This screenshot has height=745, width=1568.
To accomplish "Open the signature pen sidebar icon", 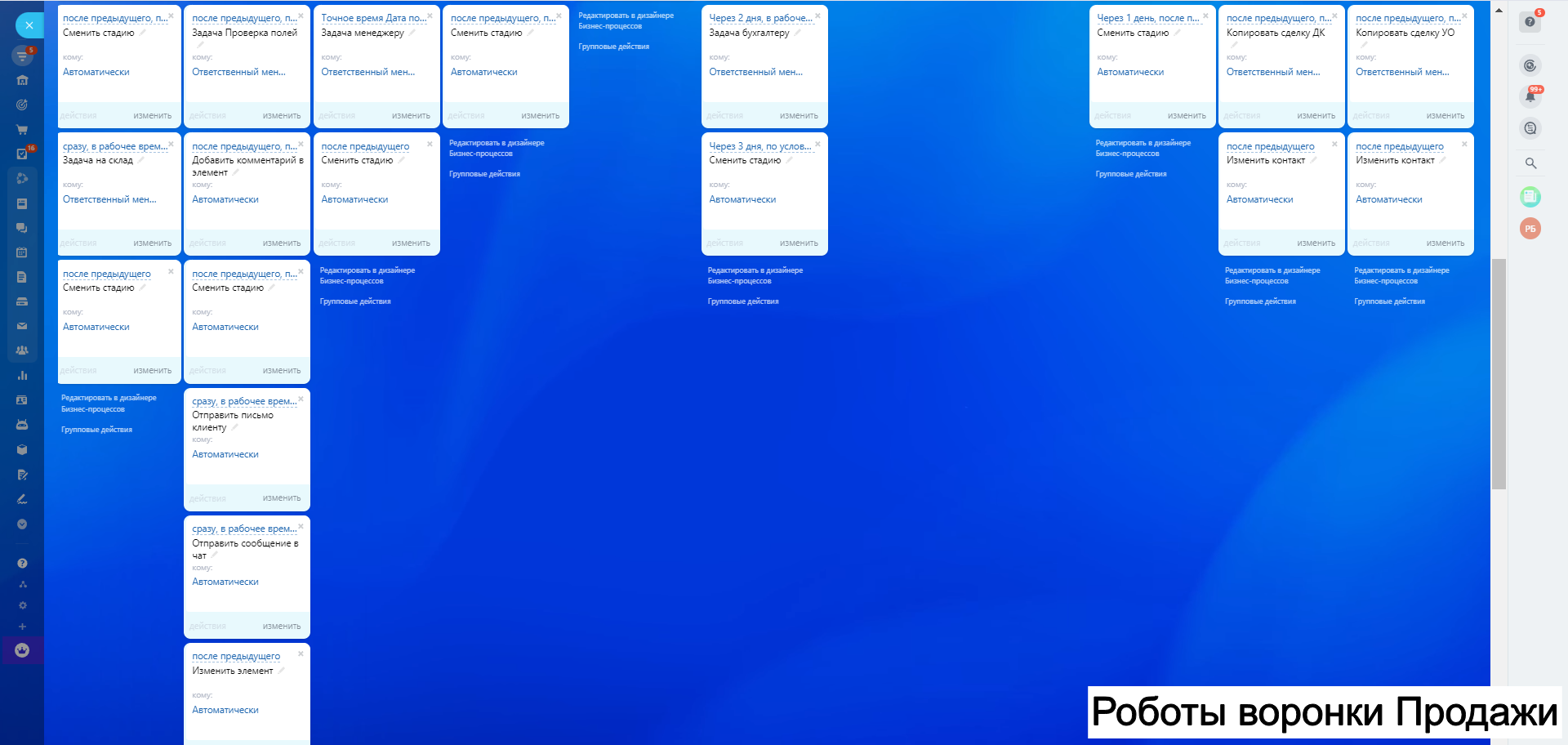I will tap(22, 499).
